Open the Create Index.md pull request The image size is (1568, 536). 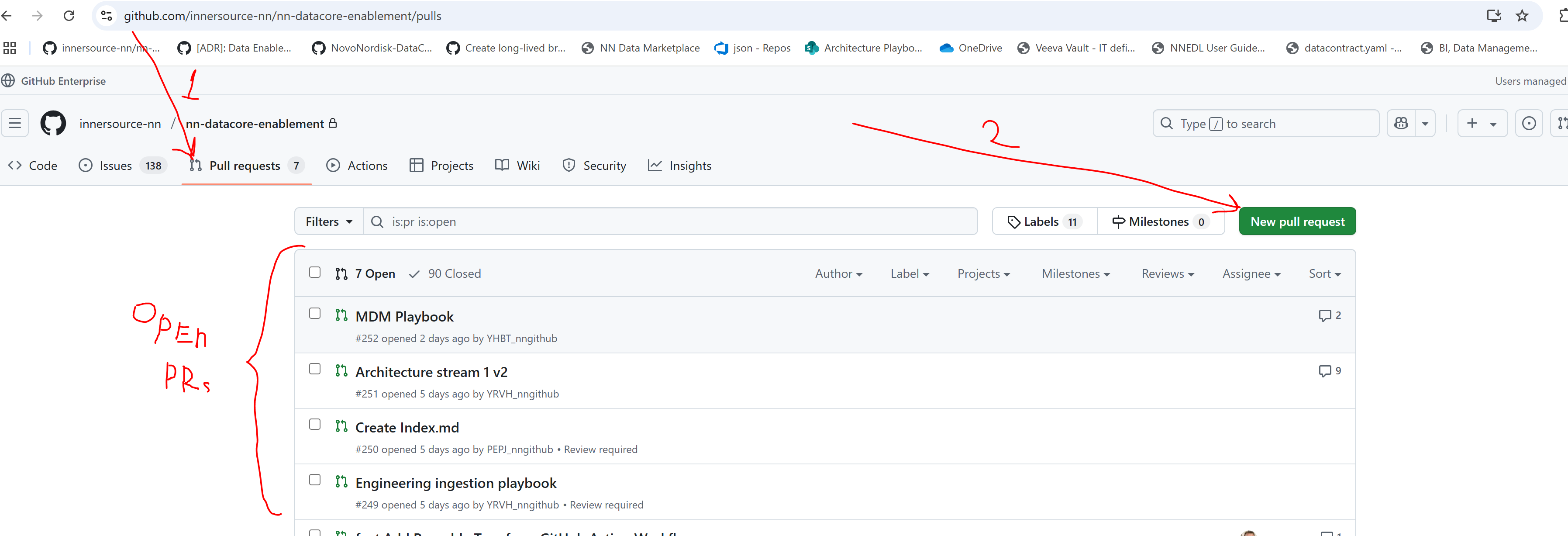(x=407, y=428)
